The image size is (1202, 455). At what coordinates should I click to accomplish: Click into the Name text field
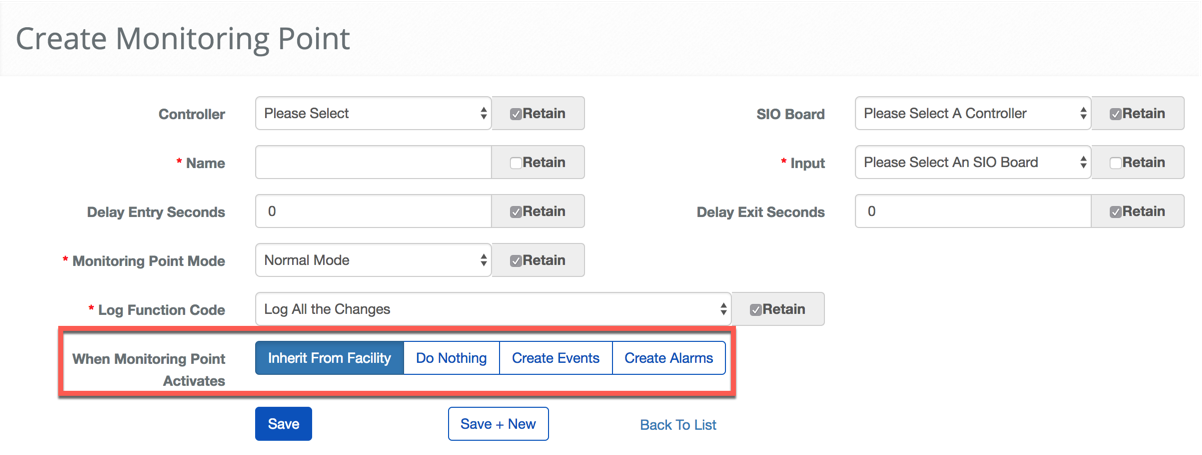[373, 163]
